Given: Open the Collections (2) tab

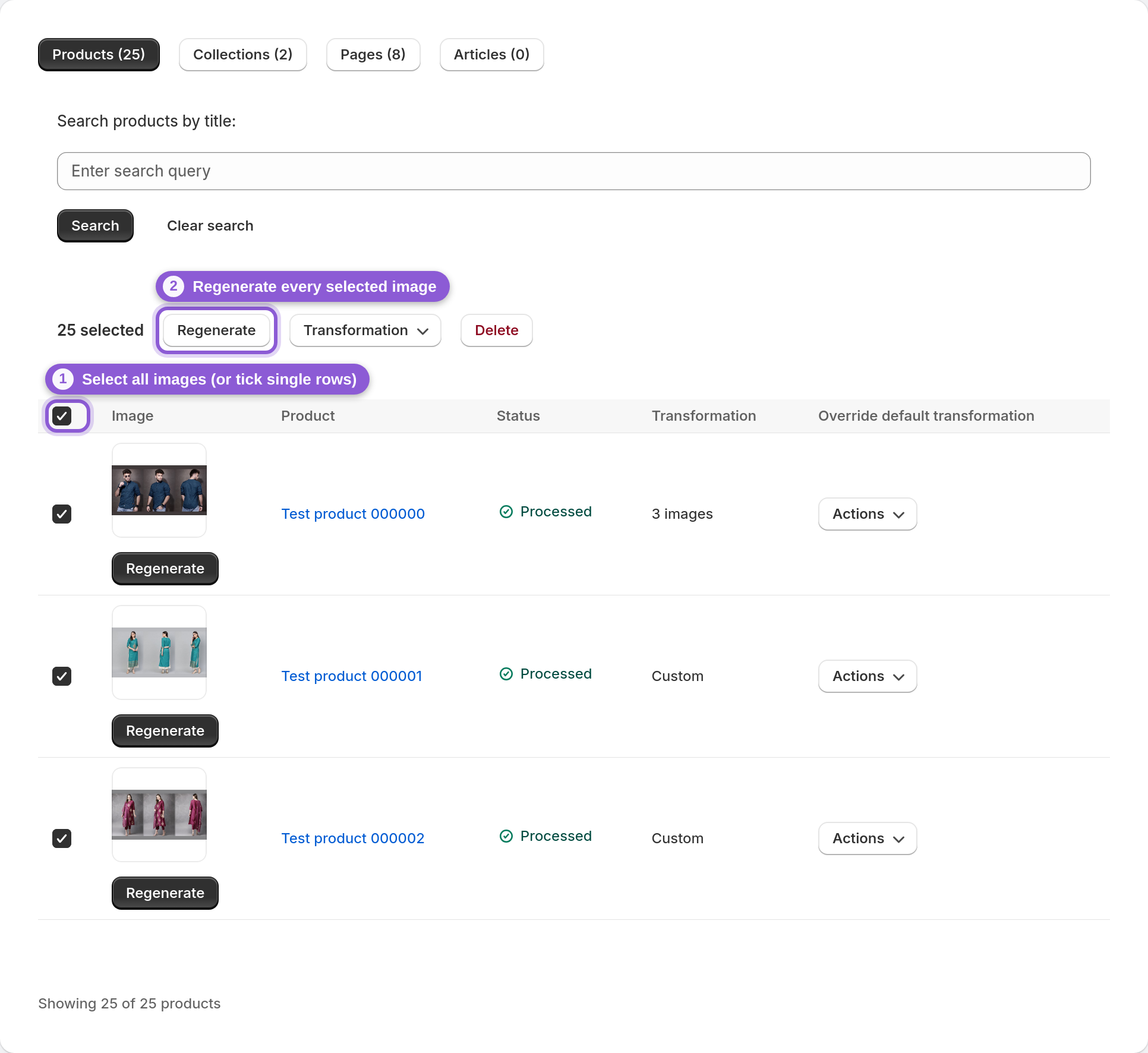Looking at the screenshot, I should pyautogui.click(x=243, y=55).
